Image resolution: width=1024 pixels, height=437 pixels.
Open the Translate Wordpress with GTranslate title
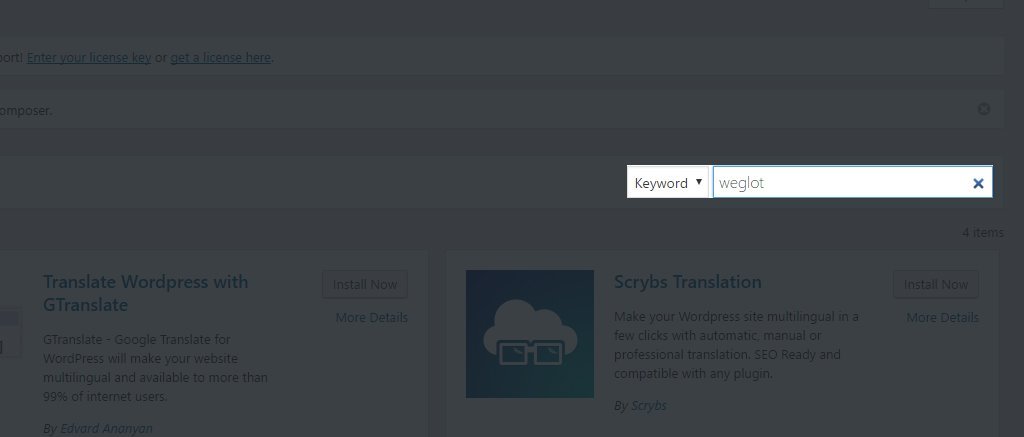point(146,293)
